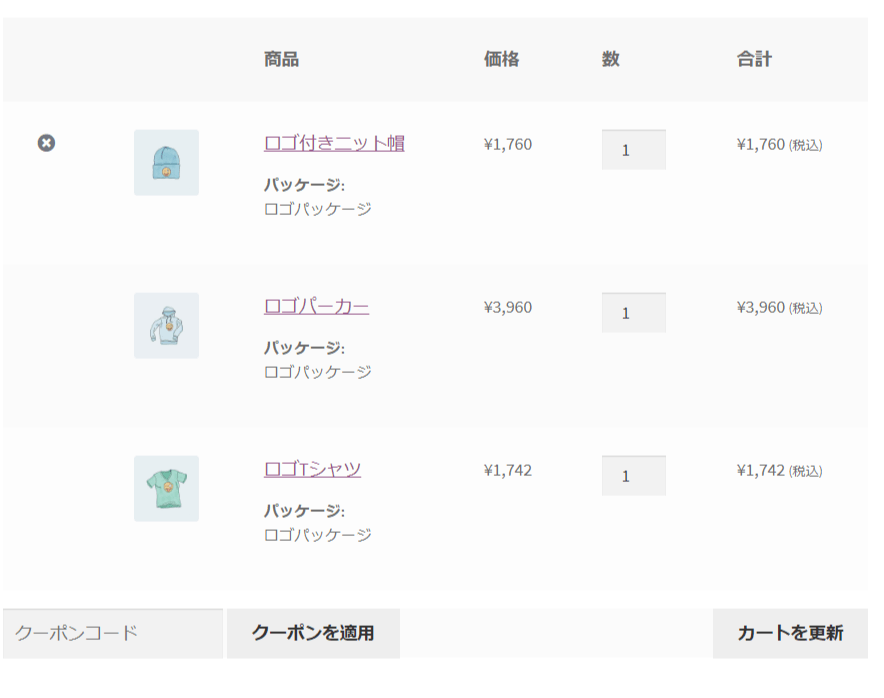Viewport: 884px width, 698px height.
Task: Click the ¥1,742 unit price of ロゴTシャツ
Action: point(507,470)
